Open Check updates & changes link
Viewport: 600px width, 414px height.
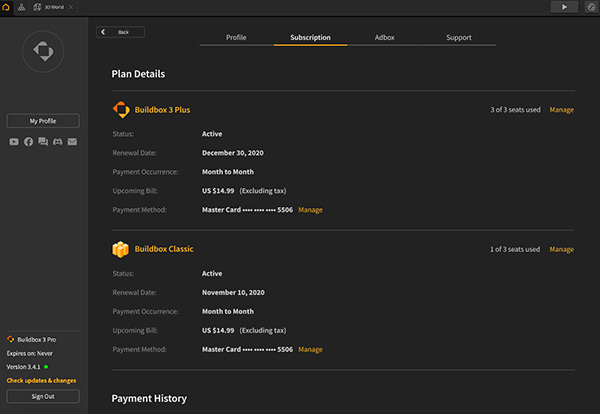(41, 380)
